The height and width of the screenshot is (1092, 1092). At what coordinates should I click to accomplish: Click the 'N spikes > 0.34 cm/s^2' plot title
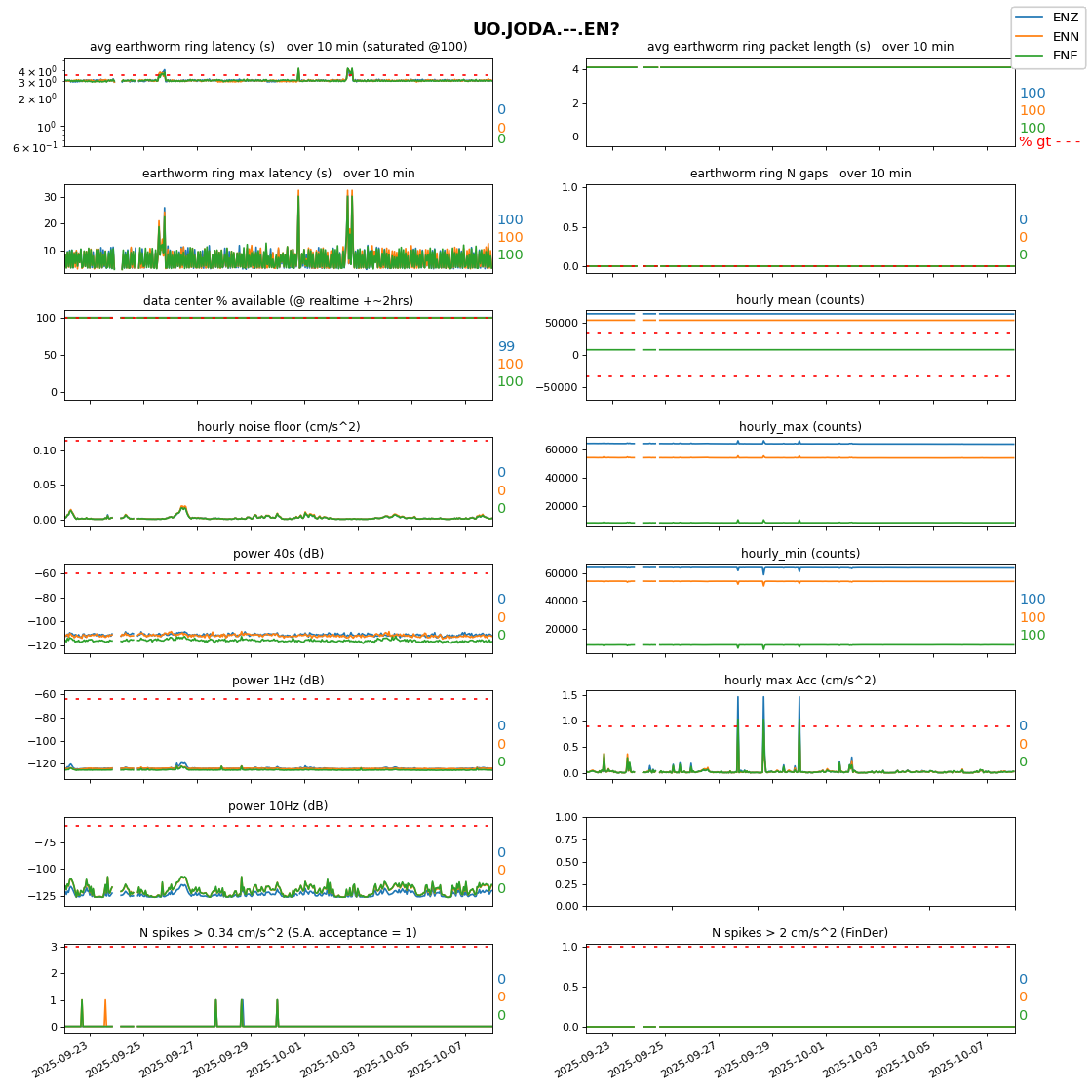click(x=278, y=933)
